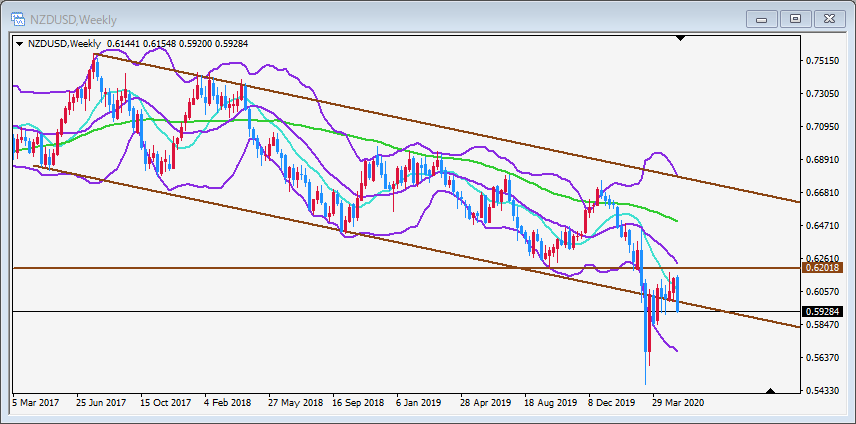The height and width of the screenshot is (424, 856).
Task: Click the OHLC values text in chart header
Action: pos(177,44)
